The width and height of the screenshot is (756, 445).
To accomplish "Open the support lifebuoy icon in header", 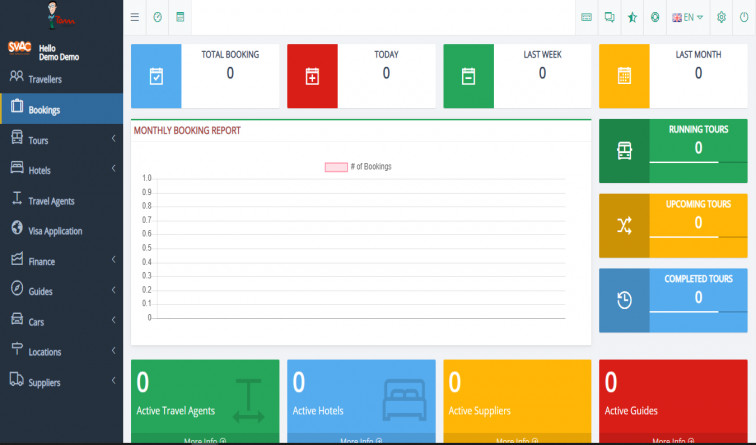I will coord(655,17).
